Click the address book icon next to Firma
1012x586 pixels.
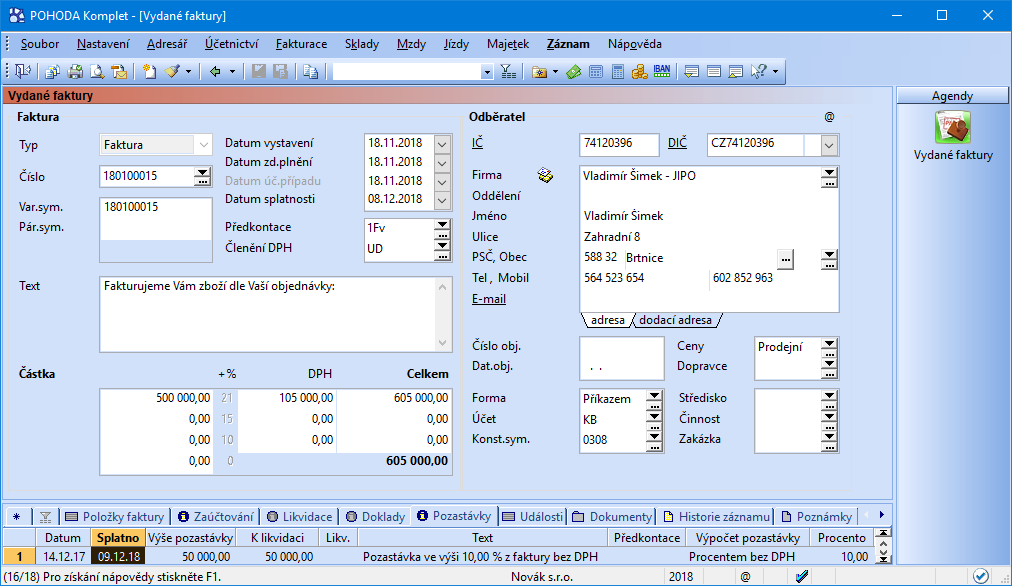tap(545, 175)
